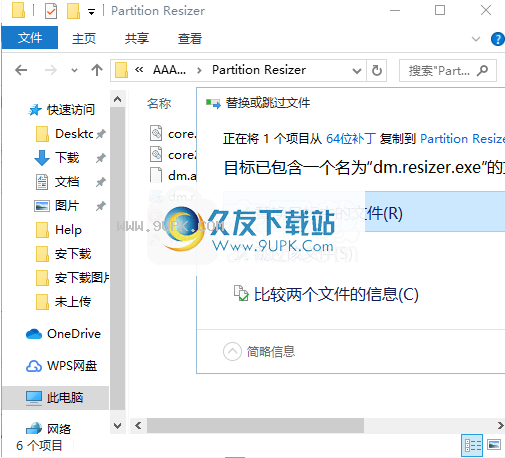Click the search magnifier icon
This screenshot has height=458, width=505.
coord(482,70)
